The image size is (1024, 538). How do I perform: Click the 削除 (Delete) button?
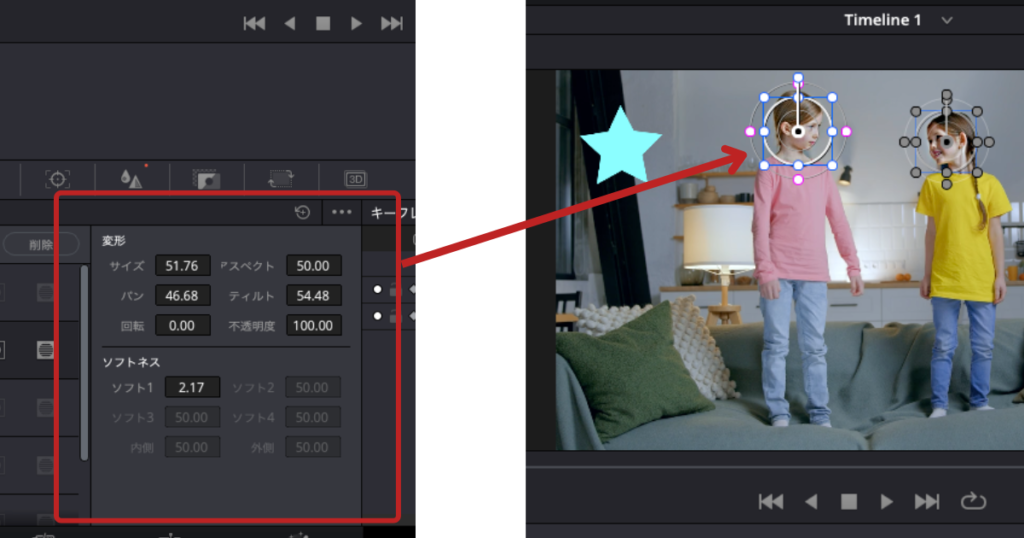point(41,243)
